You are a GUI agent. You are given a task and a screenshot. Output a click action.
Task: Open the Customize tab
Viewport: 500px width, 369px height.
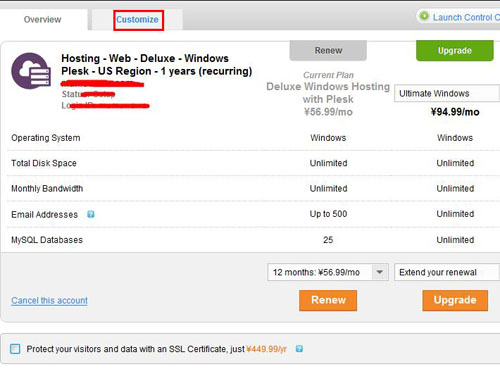(137, 20)
